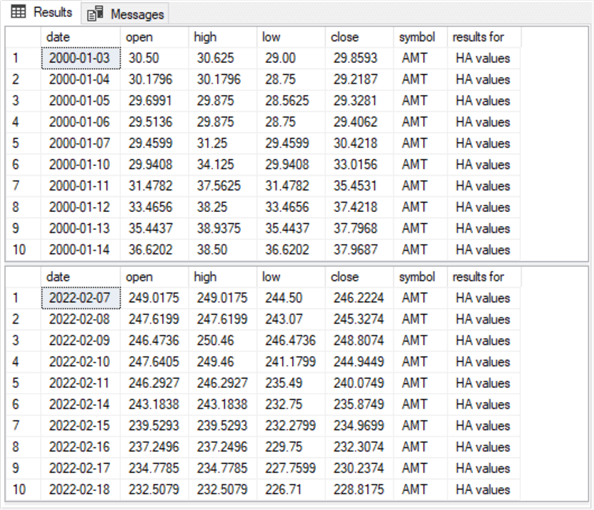Select the low value 28.5625
This screenshot has width=594, height=510.
[x=291, y=101]
